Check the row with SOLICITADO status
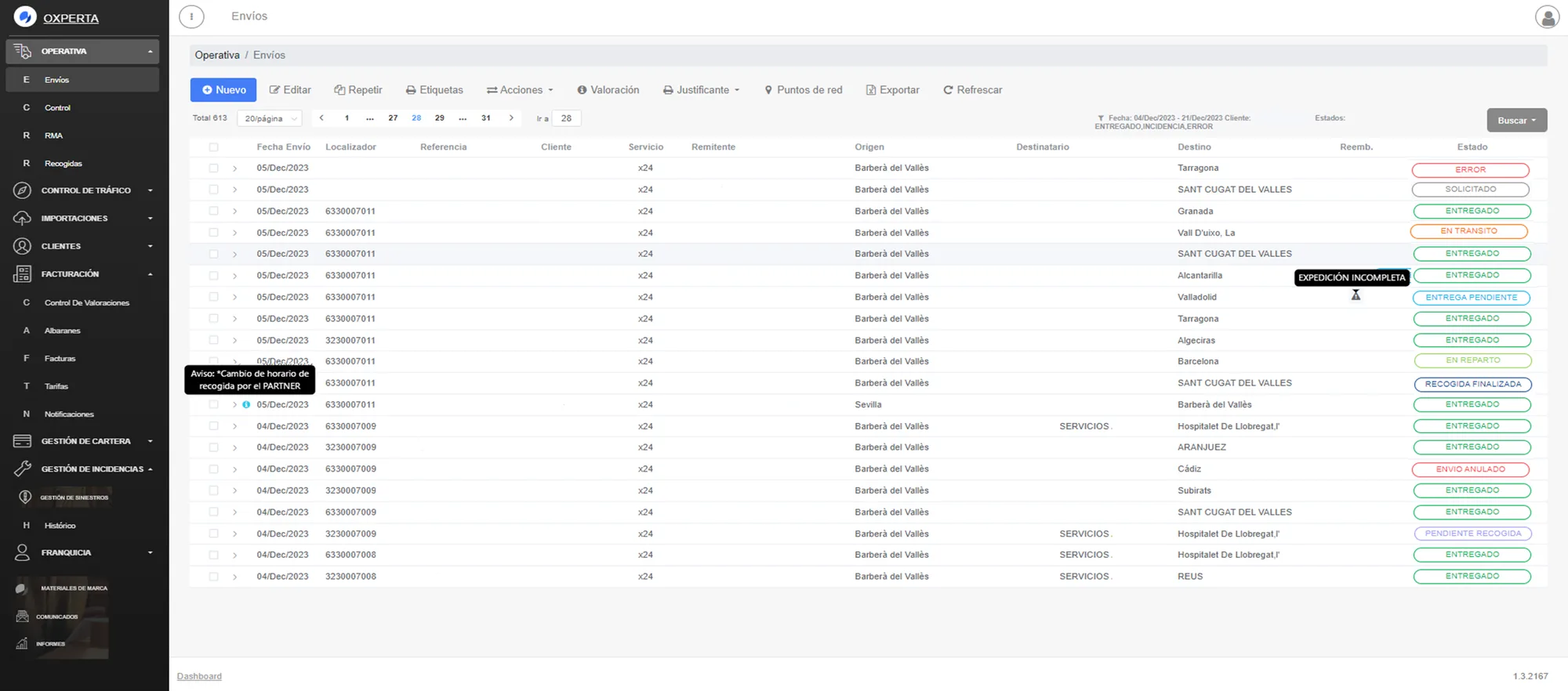The width and height of the screenshot is (1568, 691). [x=213, y=190]
